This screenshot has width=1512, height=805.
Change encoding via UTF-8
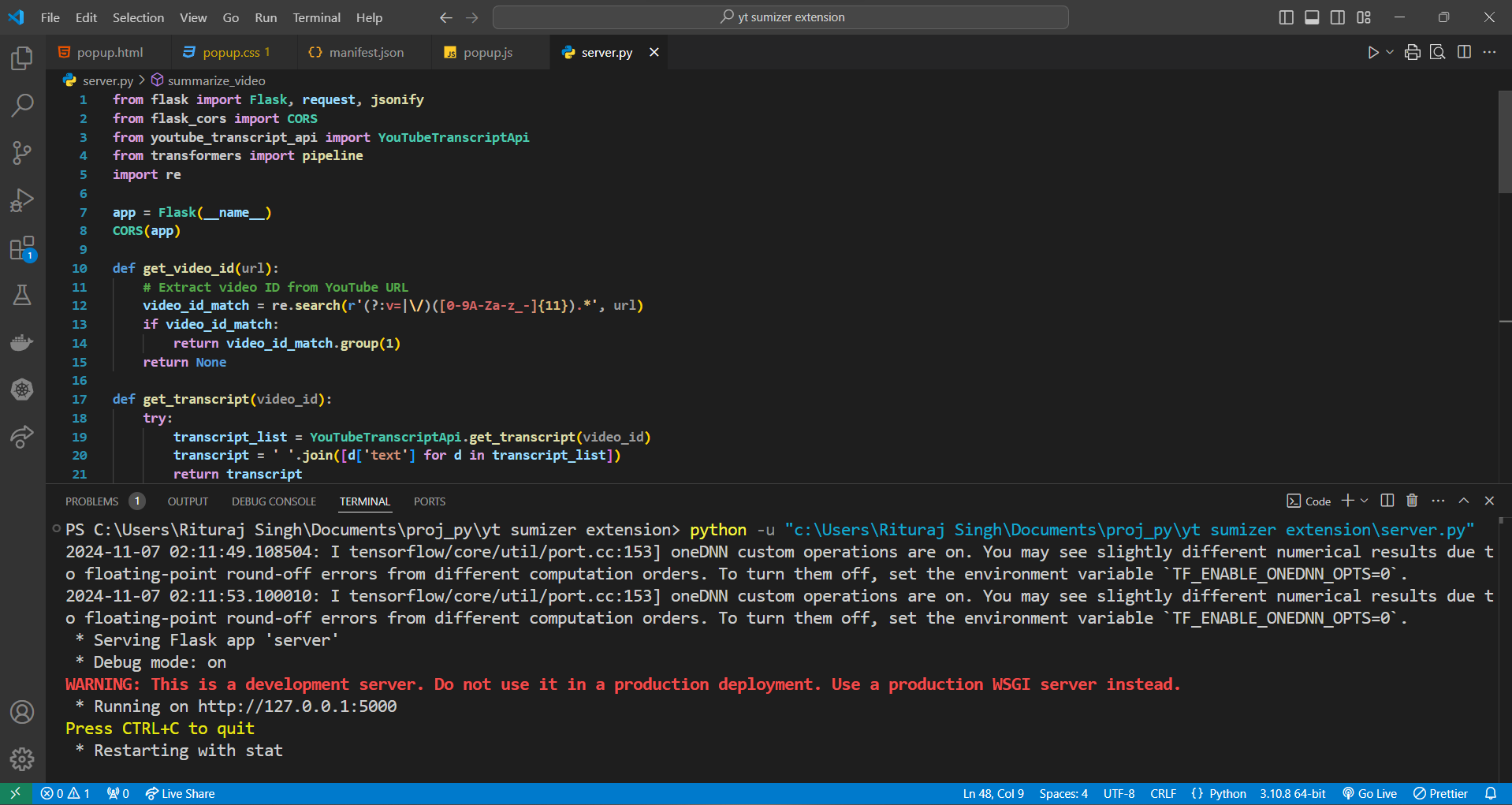(x=1119, y=794)
